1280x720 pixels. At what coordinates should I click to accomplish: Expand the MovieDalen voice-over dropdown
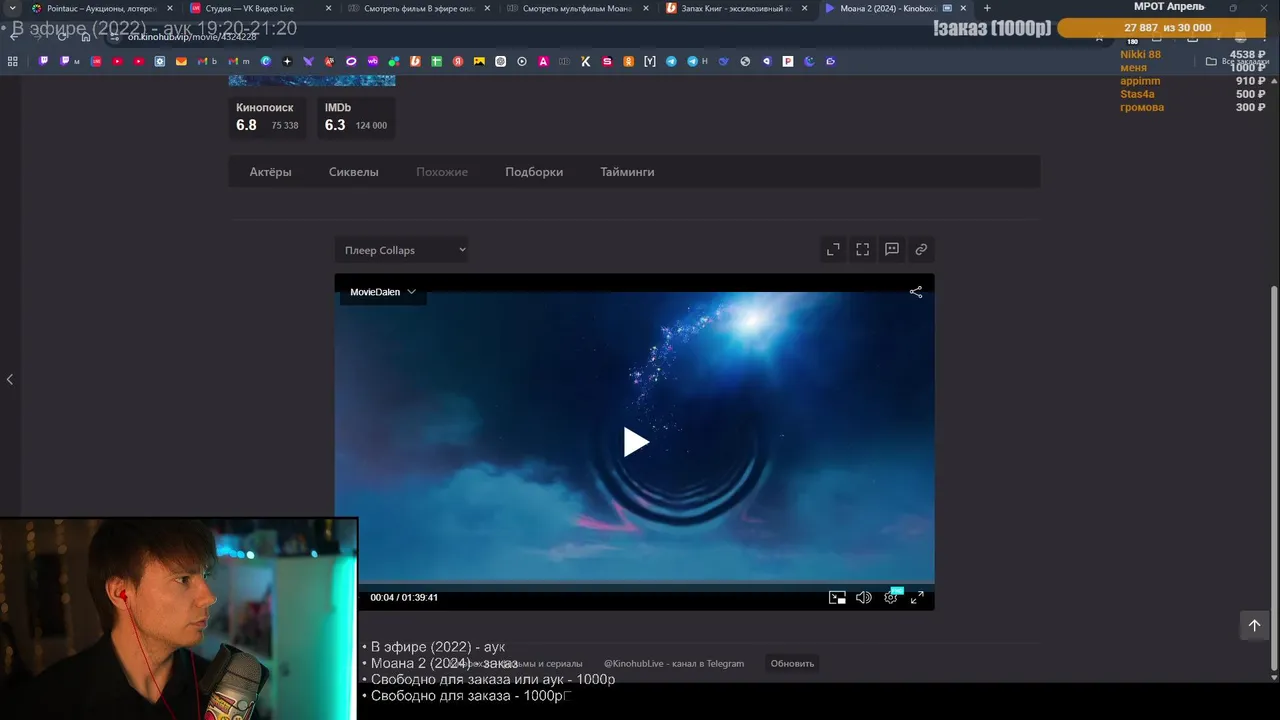(383, 292)
